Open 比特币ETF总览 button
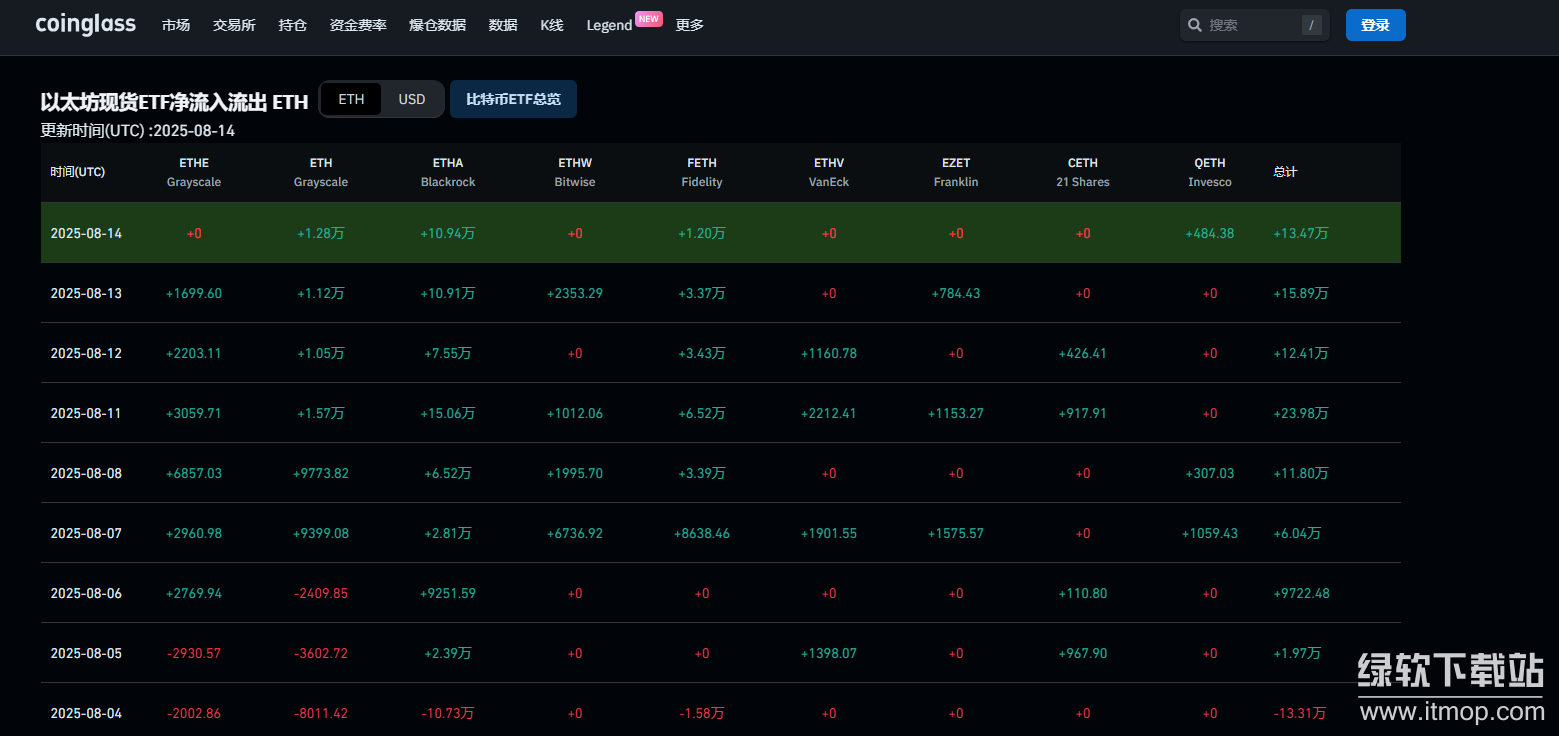Viewport: 1559px width, 736px height. pyautogui.click(x=513, y=99)
